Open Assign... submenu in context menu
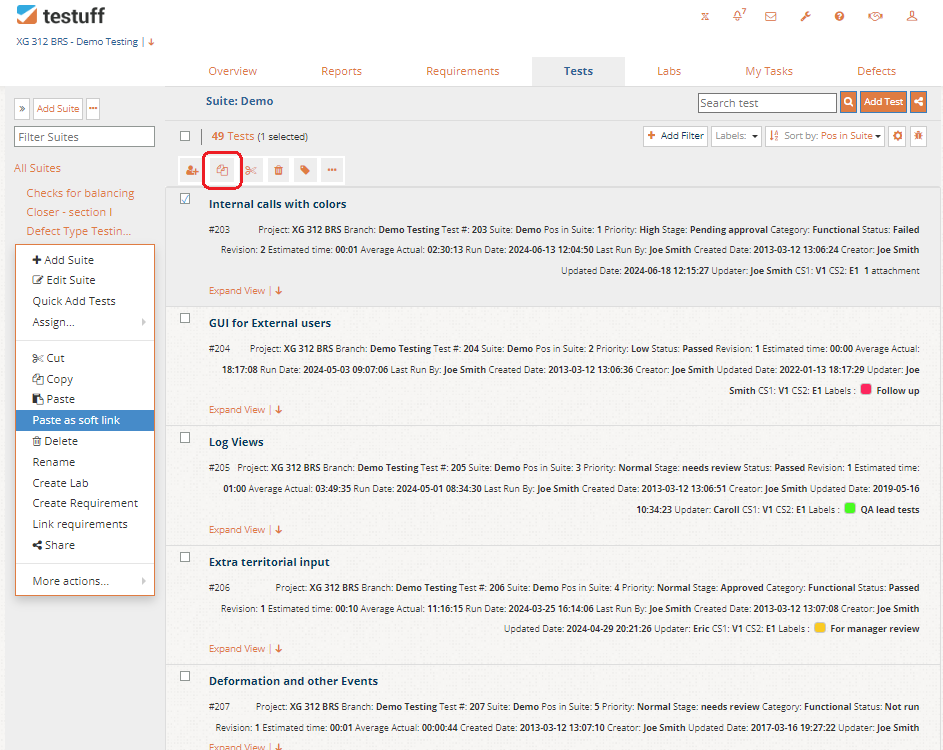 (x=85, y=322)
